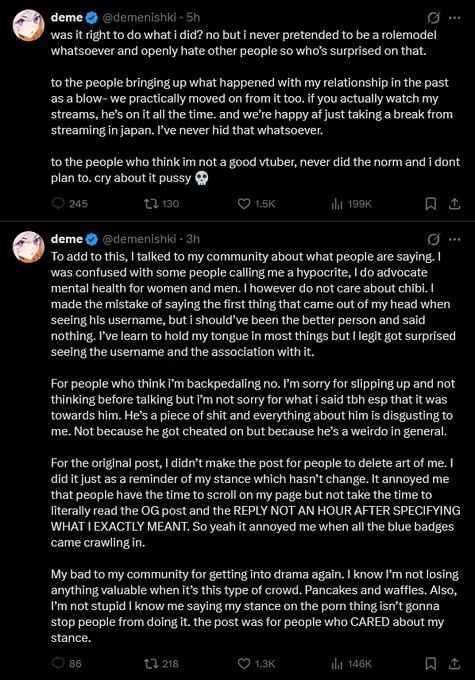Image resolution: width=475 pixels, height=680 pixels.
Task: Open the Grok icon on second post
Action: click(x=433, y=239)
